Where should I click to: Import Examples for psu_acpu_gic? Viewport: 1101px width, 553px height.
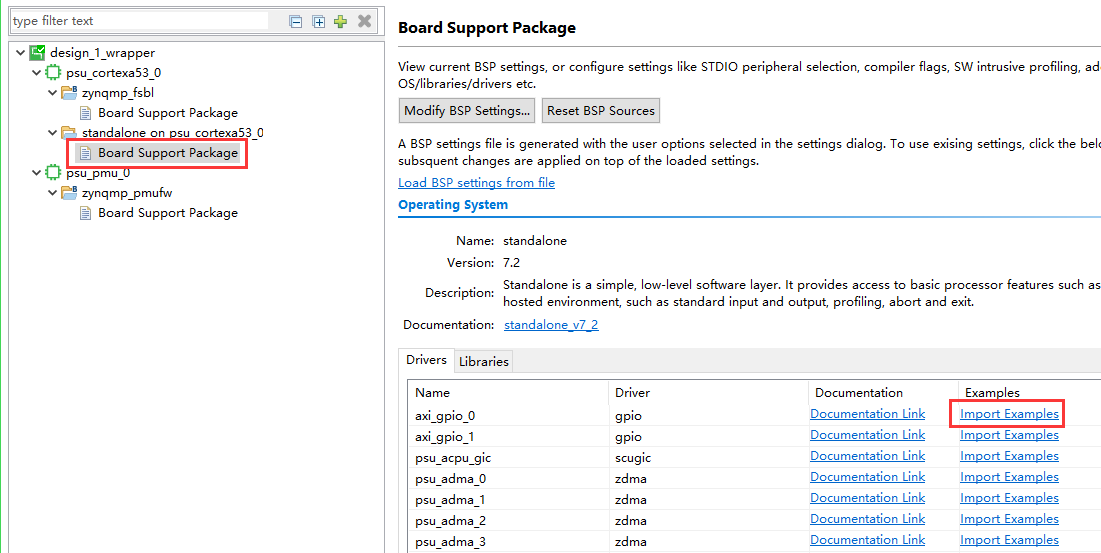(1009, 456)
